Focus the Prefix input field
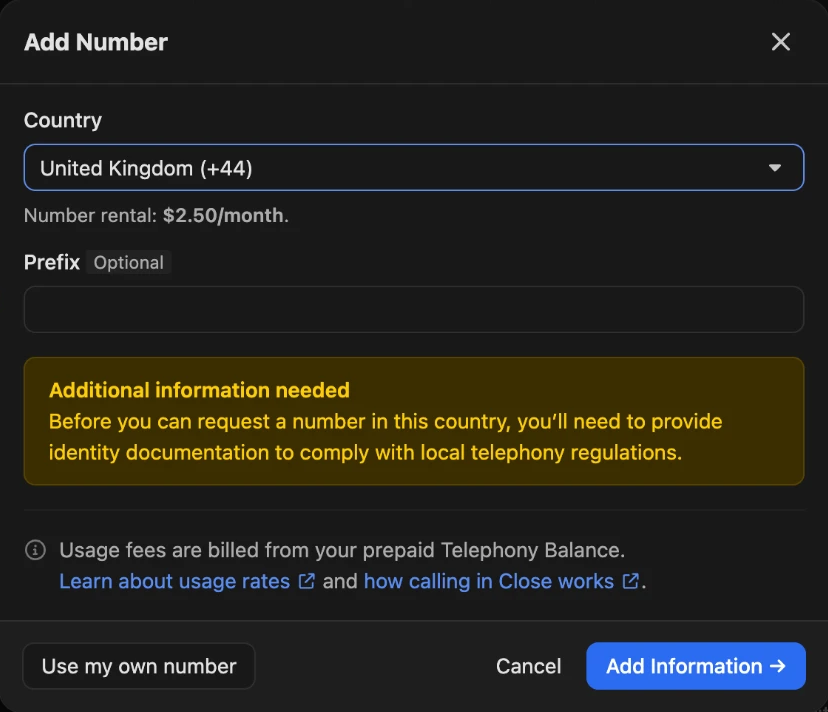 pyautogui.click(x=413, y=309)
